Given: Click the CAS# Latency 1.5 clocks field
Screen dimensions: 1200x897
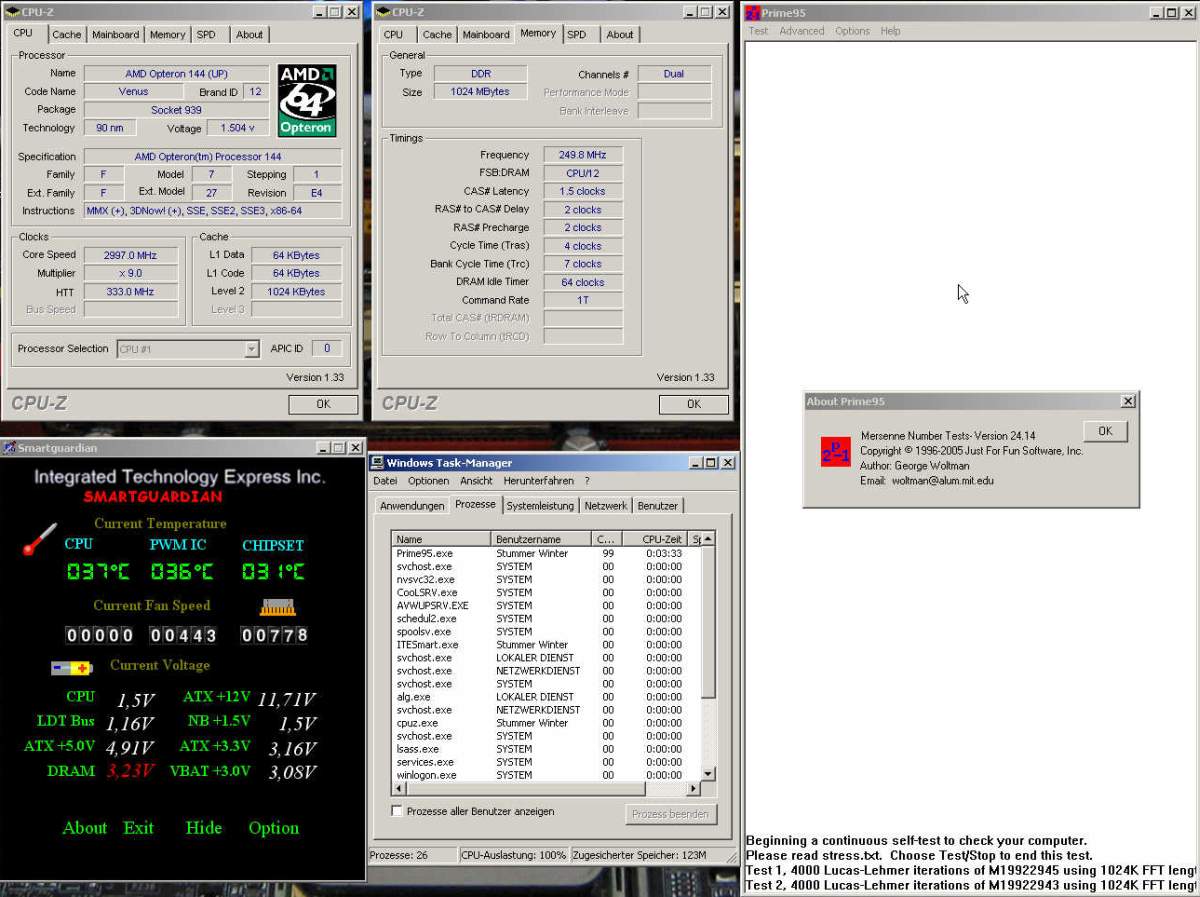Looking at the screenshot, I should [x=583, y=191].
